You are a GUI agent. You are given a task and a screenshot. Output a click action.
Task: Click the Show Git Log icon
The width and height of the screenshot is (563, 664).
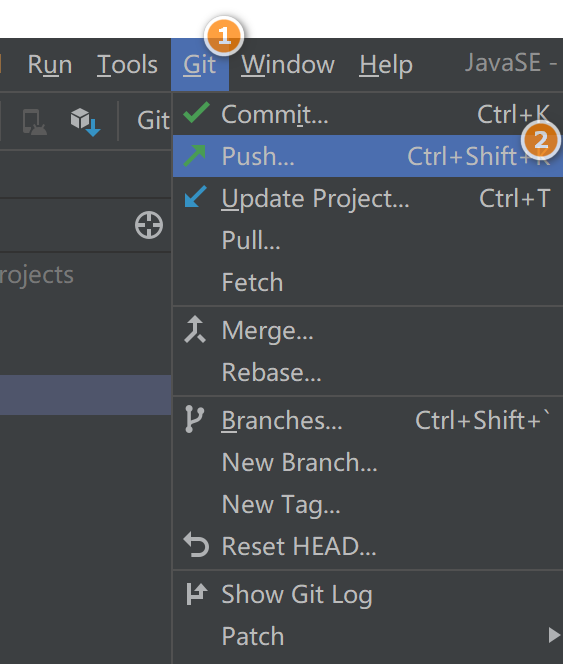(x=197, y=593)
